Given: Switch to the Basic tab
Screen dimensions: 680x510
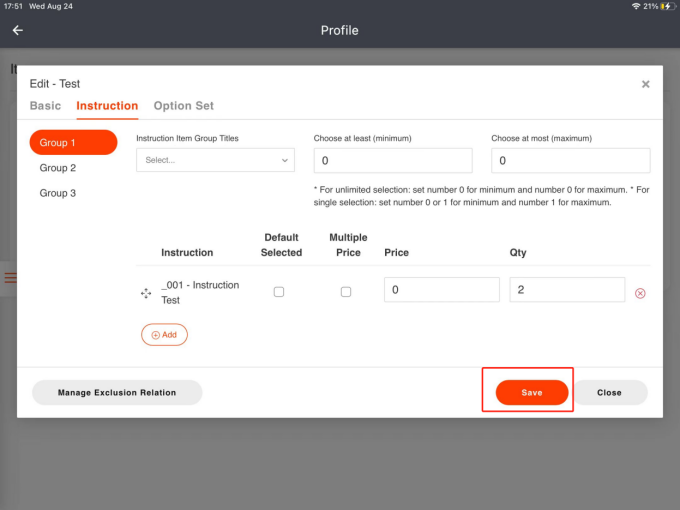Looking at the screenshot, I should point(45,106).
